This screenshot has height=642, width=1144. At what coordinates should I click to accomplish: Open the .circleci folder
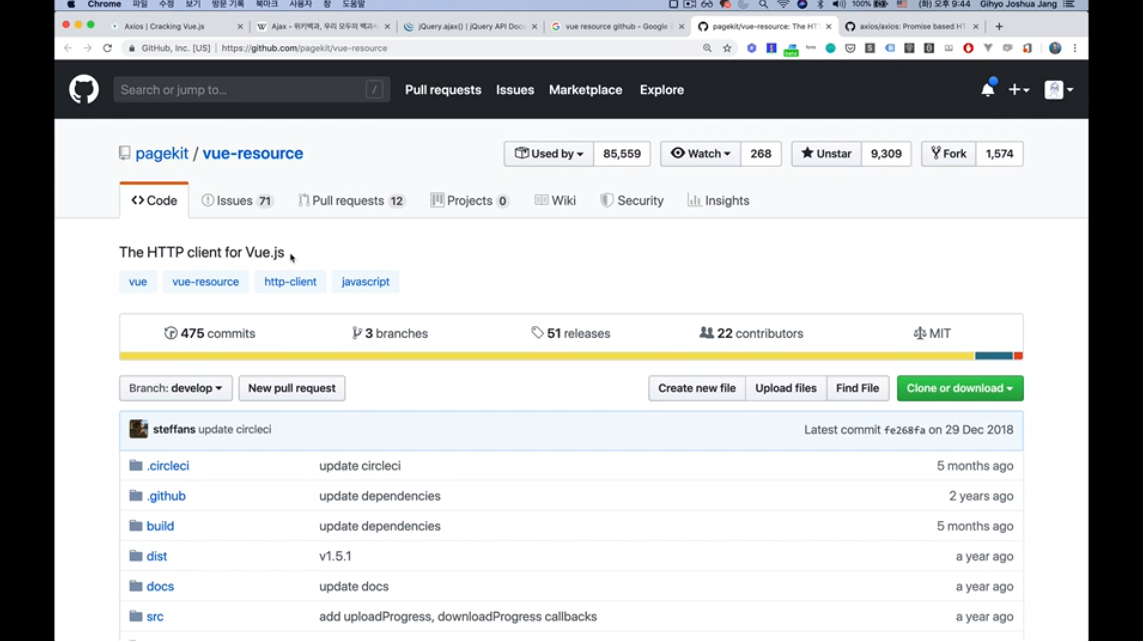[167, 466]
